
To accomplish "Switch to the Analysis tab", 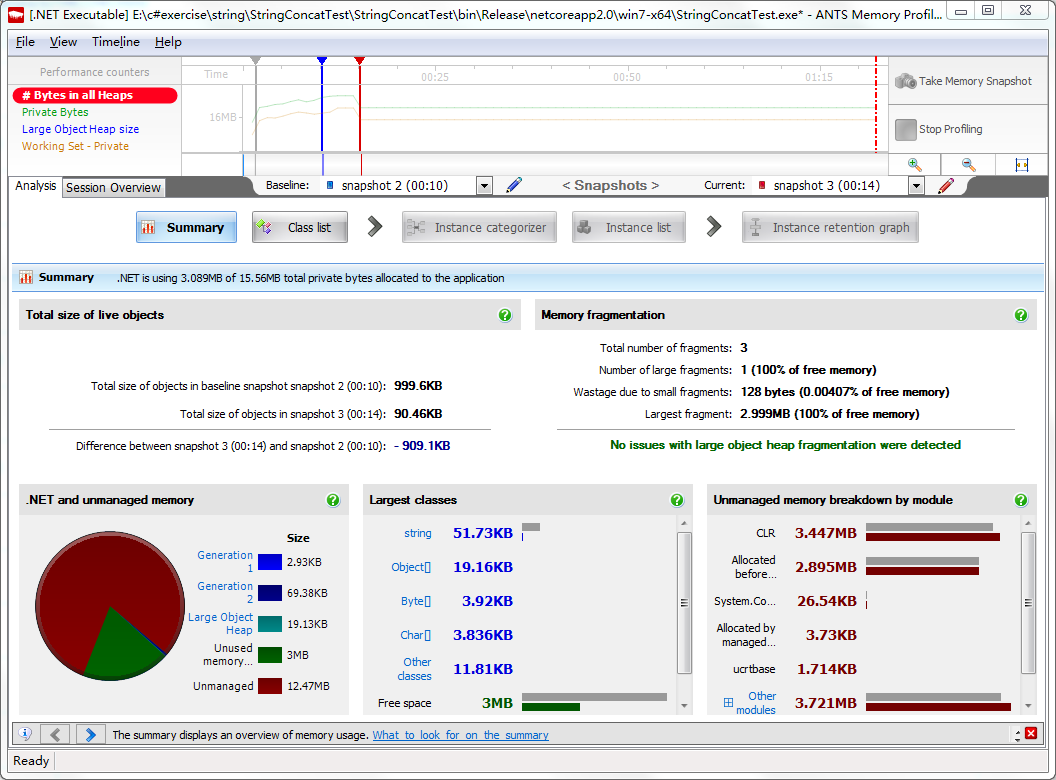I will [36, 186].
